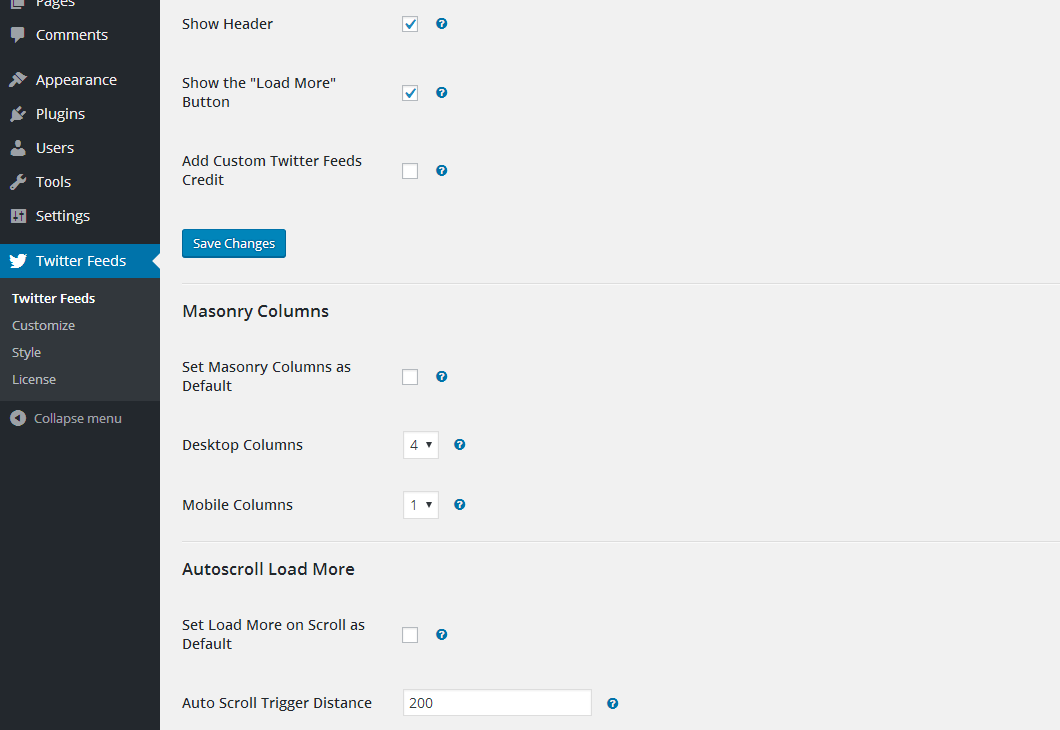This screenshot has height=730, width=1060.
Task: Uncheck the Show Header checkbox
Action: 410,24
